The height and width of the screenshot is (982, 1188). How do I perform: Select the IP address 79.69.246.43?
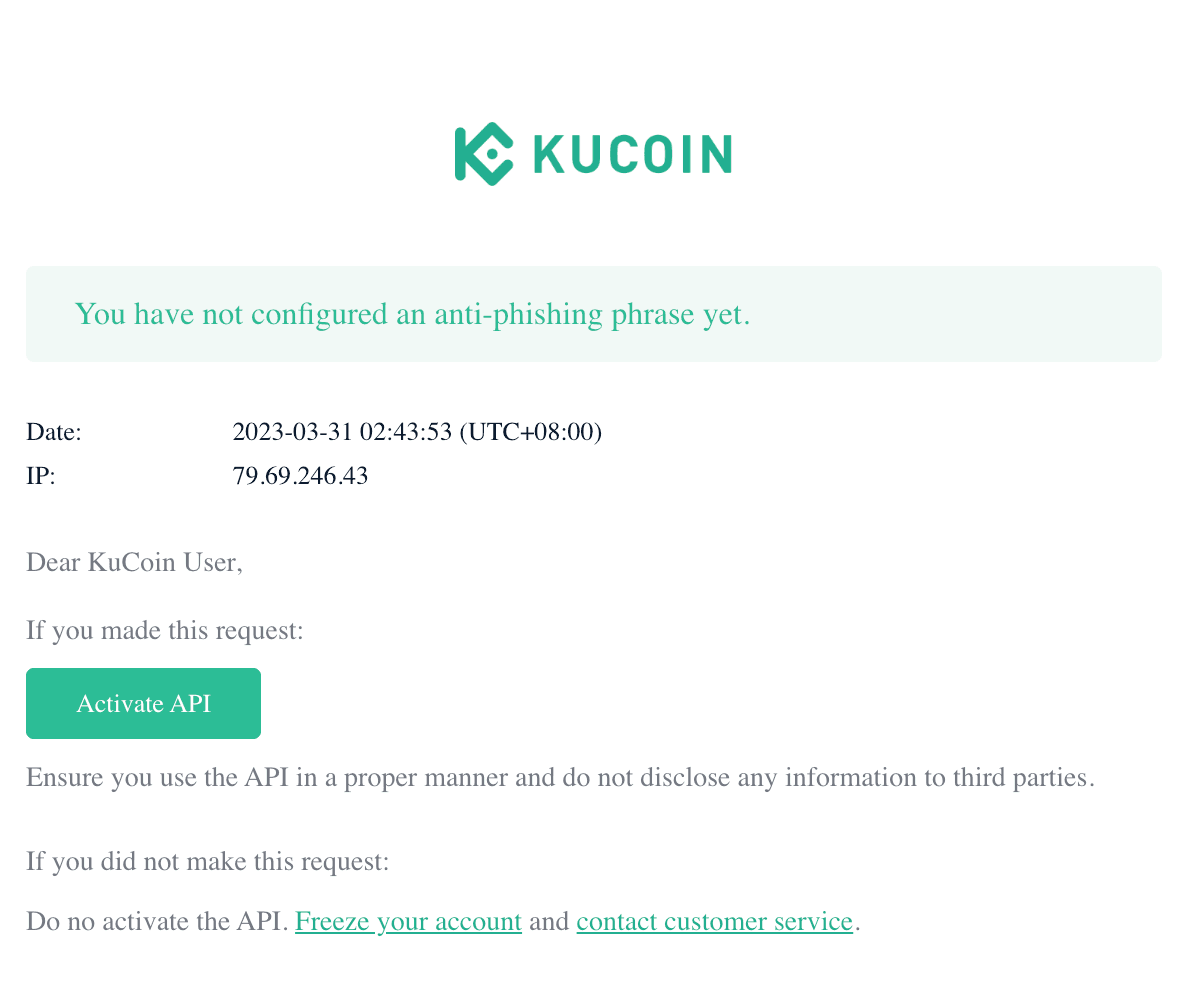(x=300, y=476)
